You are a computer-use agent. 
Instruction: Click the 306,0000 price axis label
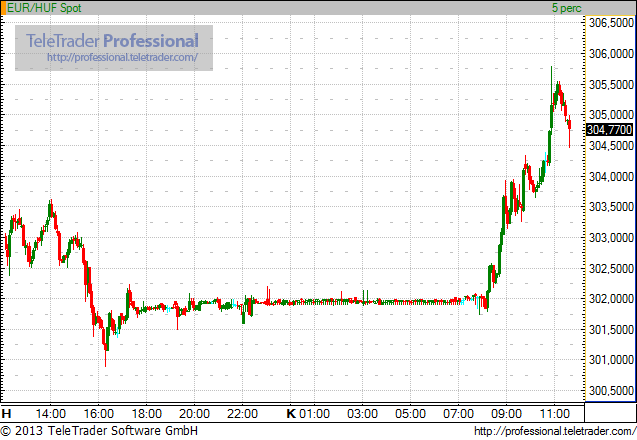[611, 54]
